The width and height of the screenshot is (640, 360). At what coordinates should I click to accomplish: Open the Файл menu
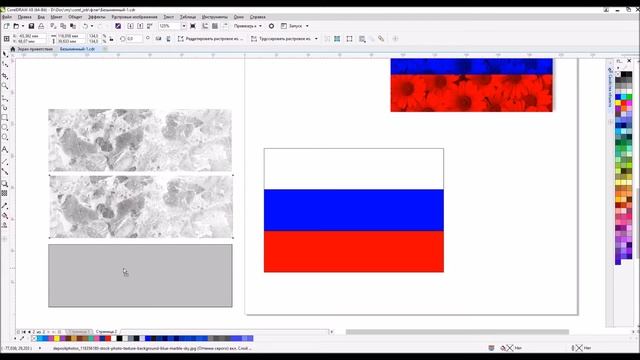point(7,17)
